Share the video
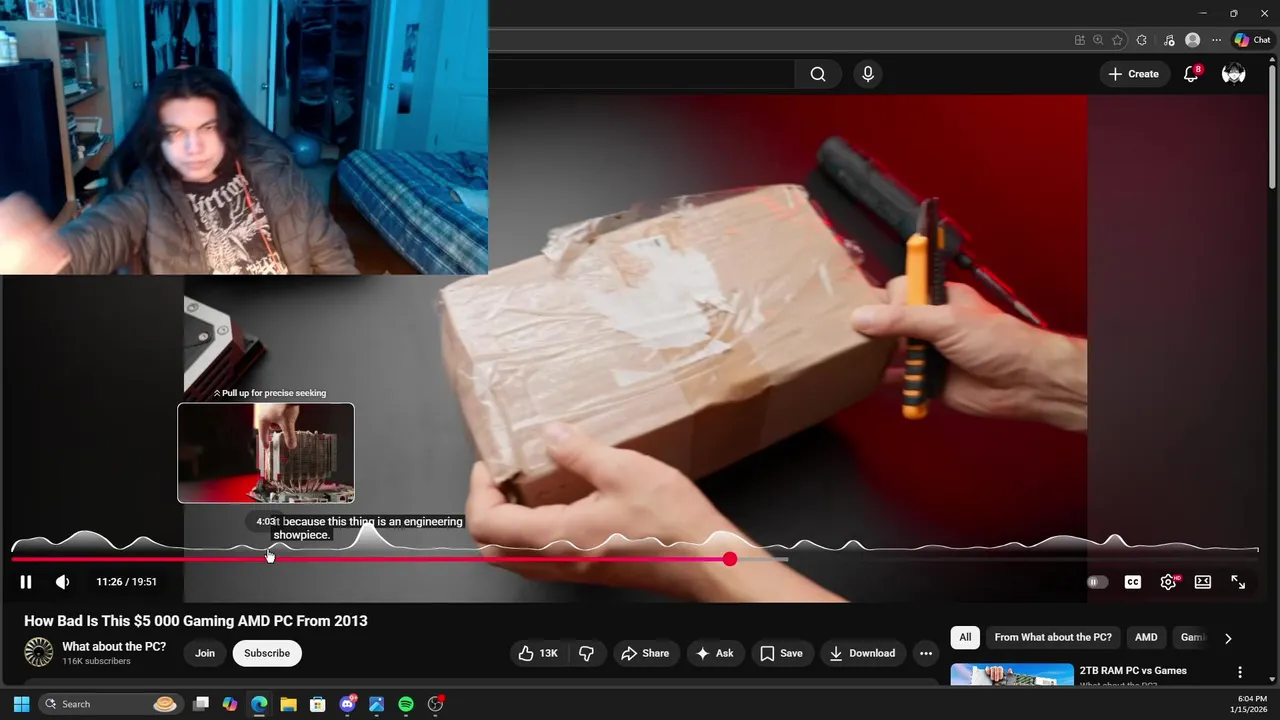The height and width of the screenshot is (720, 1280). click(x=645, y=653)
